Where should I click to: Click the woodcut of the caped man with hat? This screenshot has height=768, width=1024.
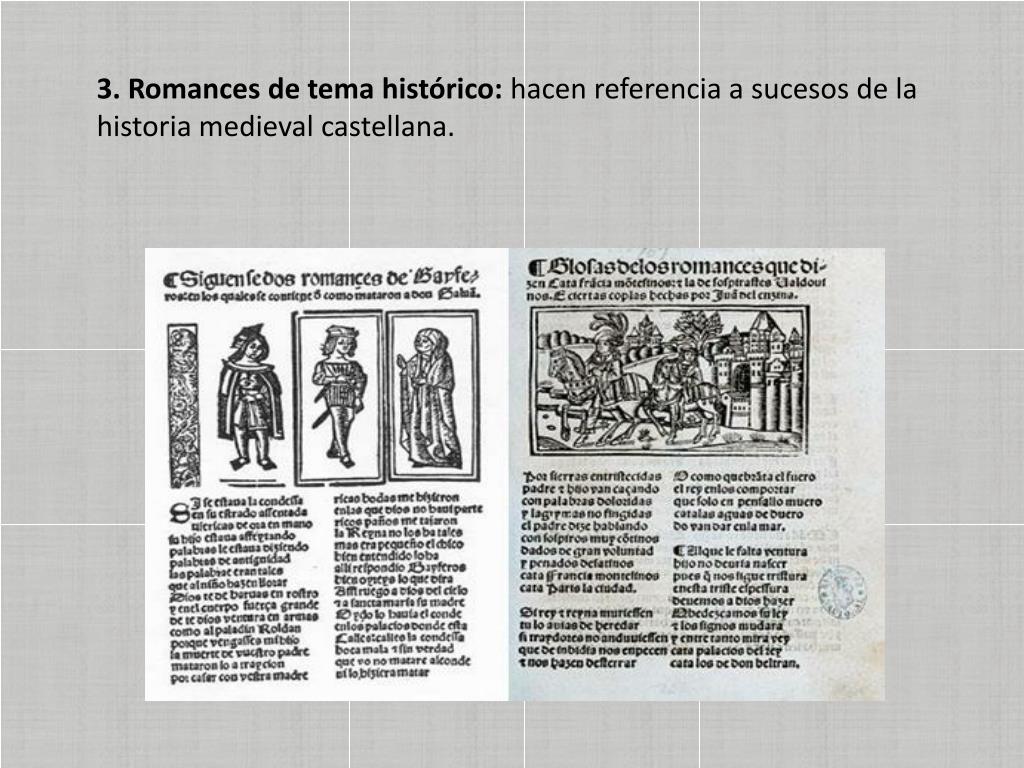251,397
